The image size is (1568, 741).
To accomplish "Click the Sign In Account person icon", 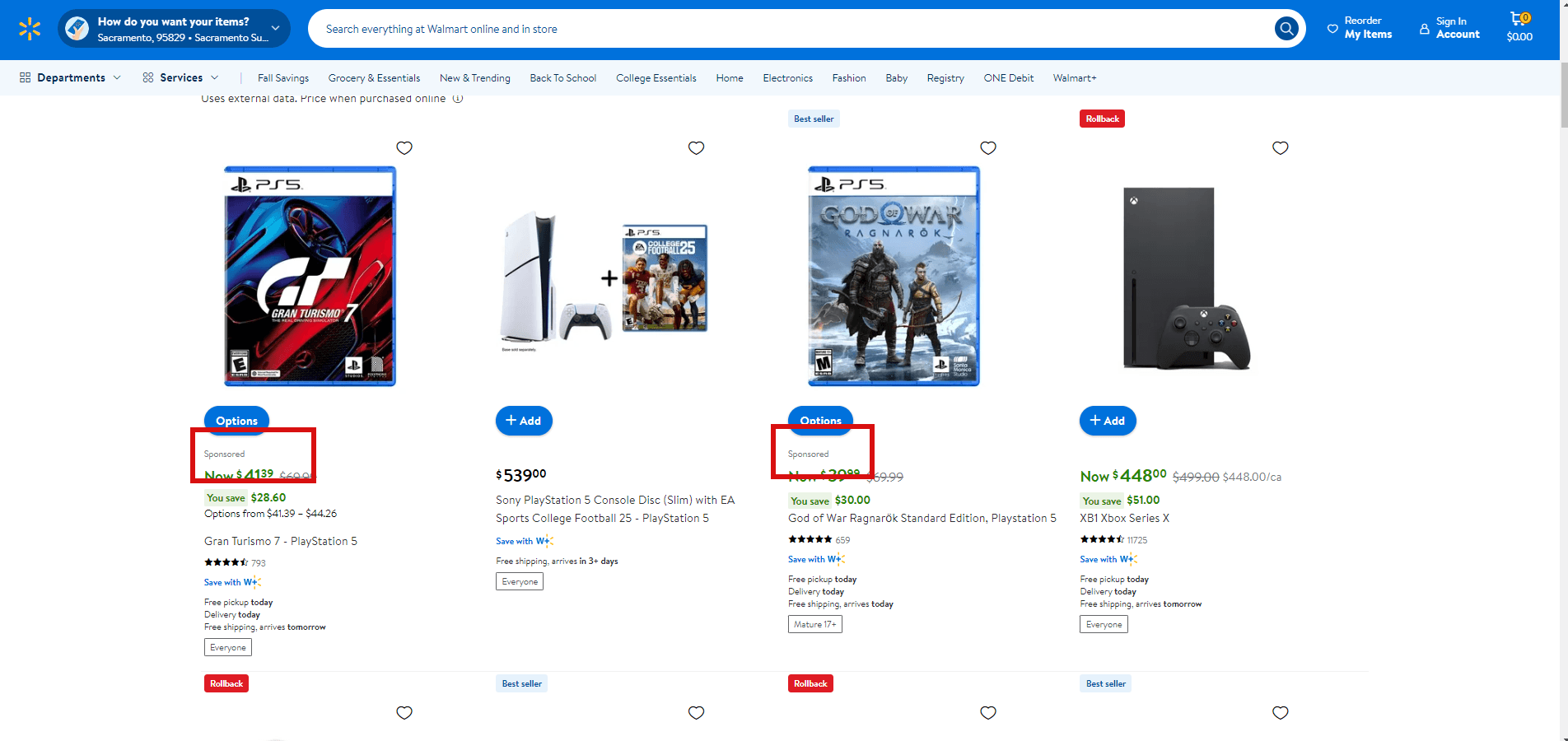I will click(1425, 29).
